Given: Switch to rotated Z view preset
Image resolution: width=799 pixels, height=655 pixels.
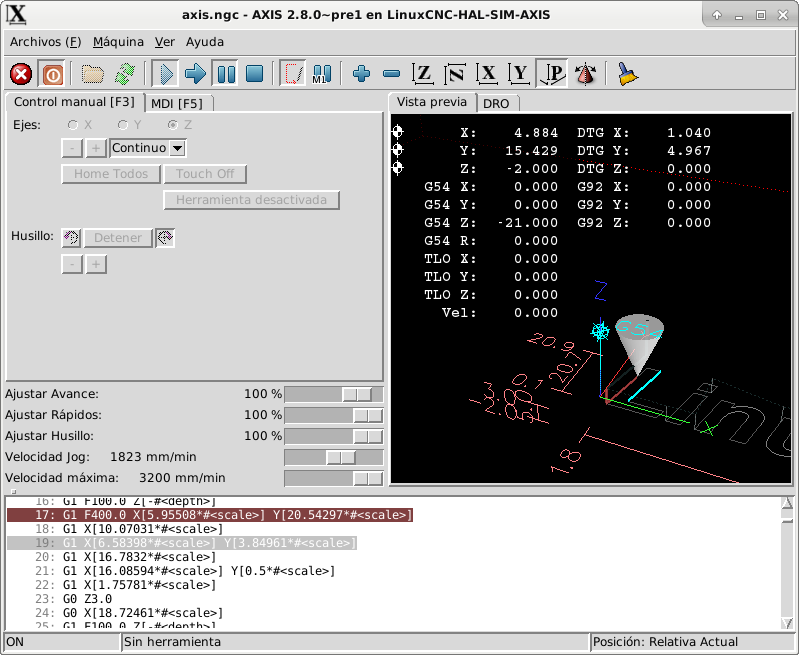Looking at the screenshot, I should click(x=455, y=74).
